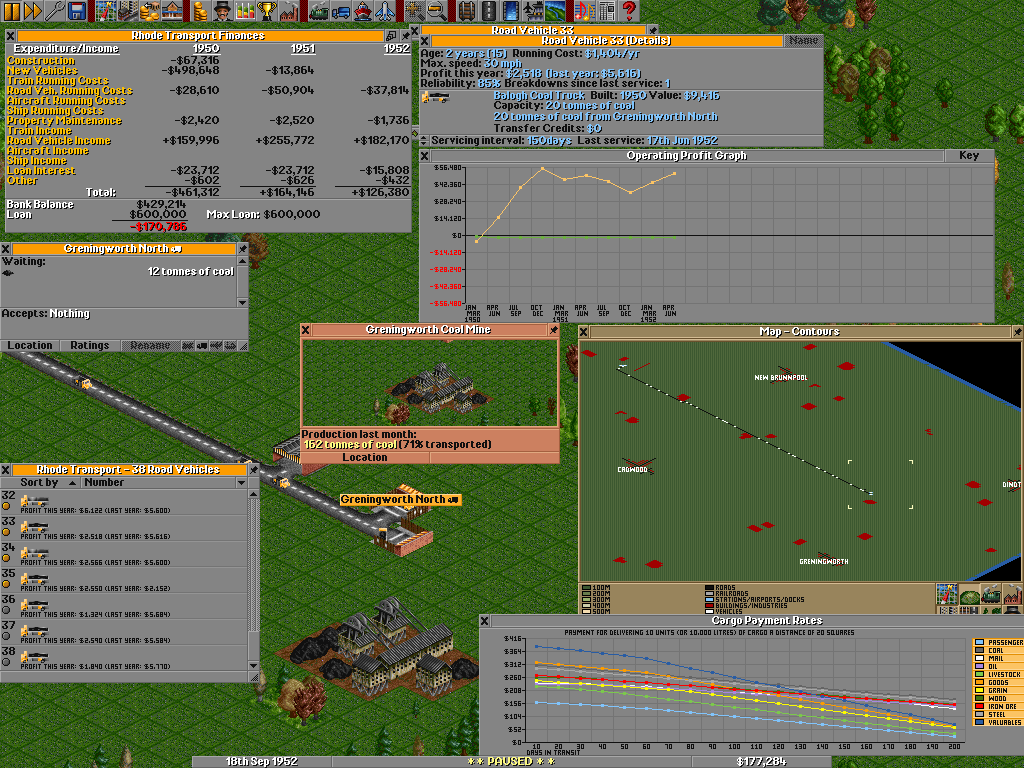The width and height of the screenshot is (1024, 768).
Task: Click the Greningworth Coal Mine viewport preview
Action: (x=430, y=383)
